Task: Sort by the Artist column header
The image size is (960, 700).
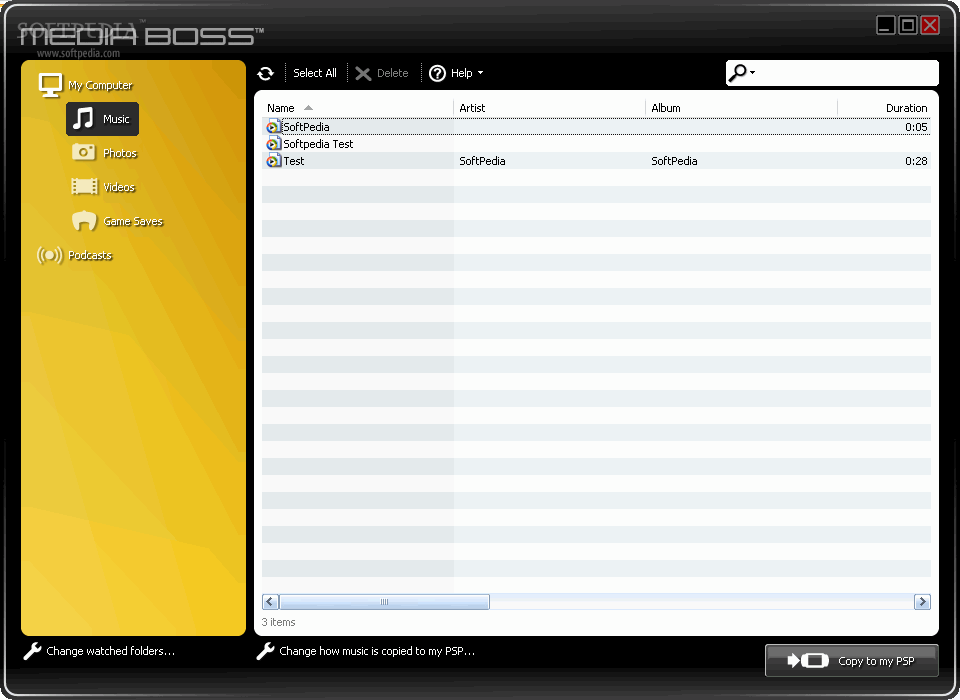Action: click(x=549, y=108)
